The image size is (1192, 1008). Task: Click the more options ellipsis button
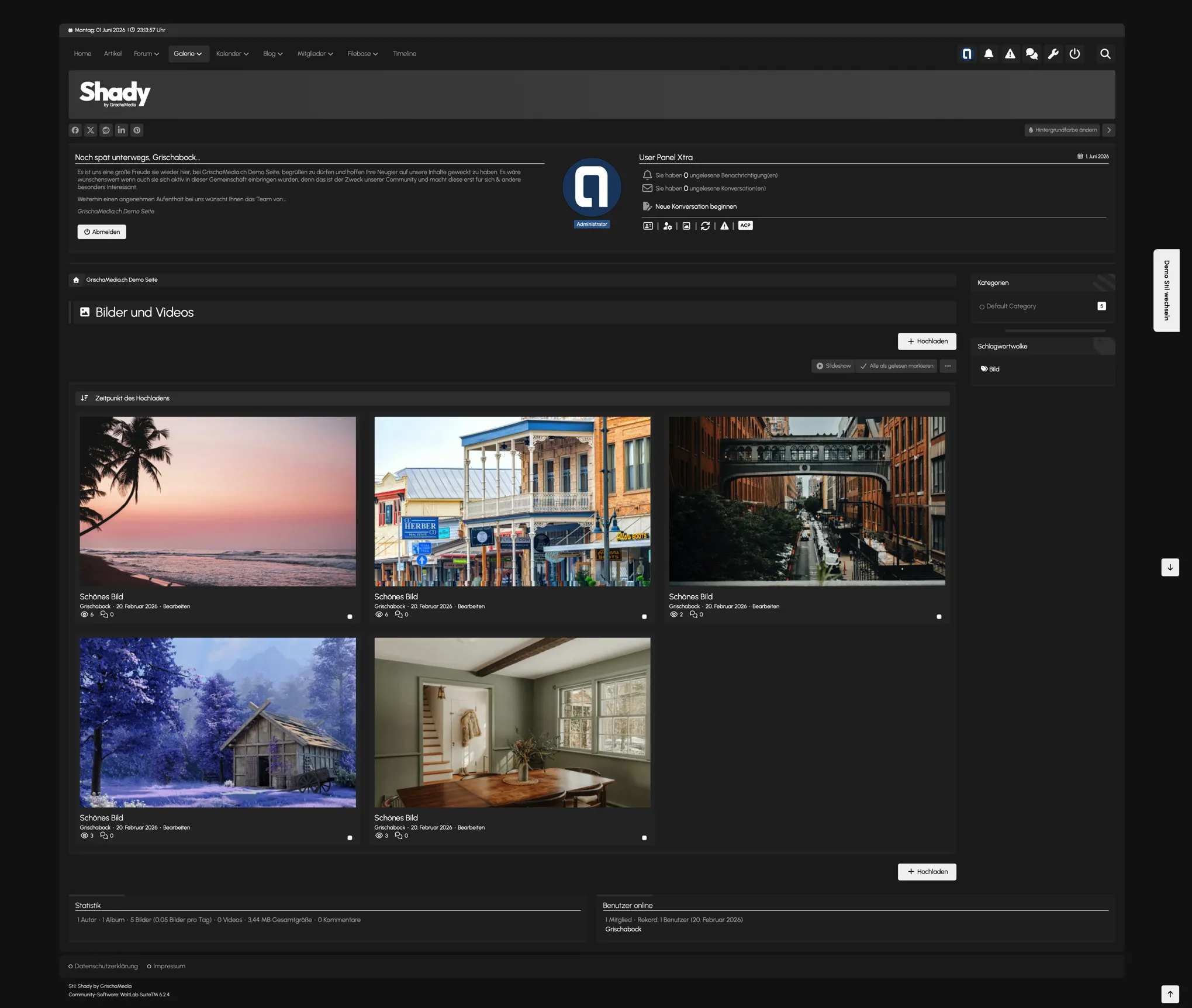(x=948, y=366)
